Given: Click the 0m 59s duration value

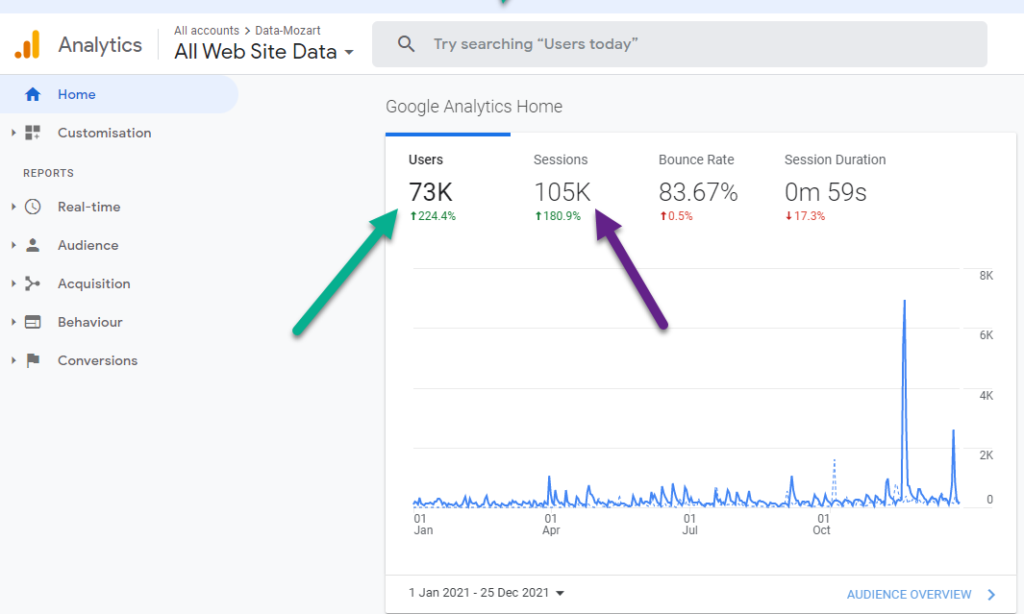Looking at the screenshot, I should click(x=825, y=192).
